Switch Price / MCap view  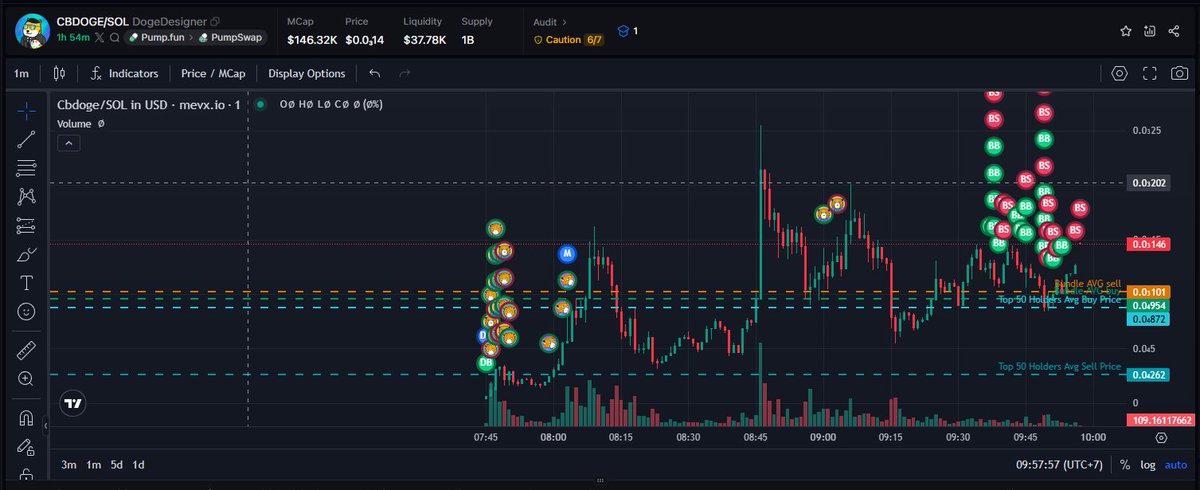(214, 73)
